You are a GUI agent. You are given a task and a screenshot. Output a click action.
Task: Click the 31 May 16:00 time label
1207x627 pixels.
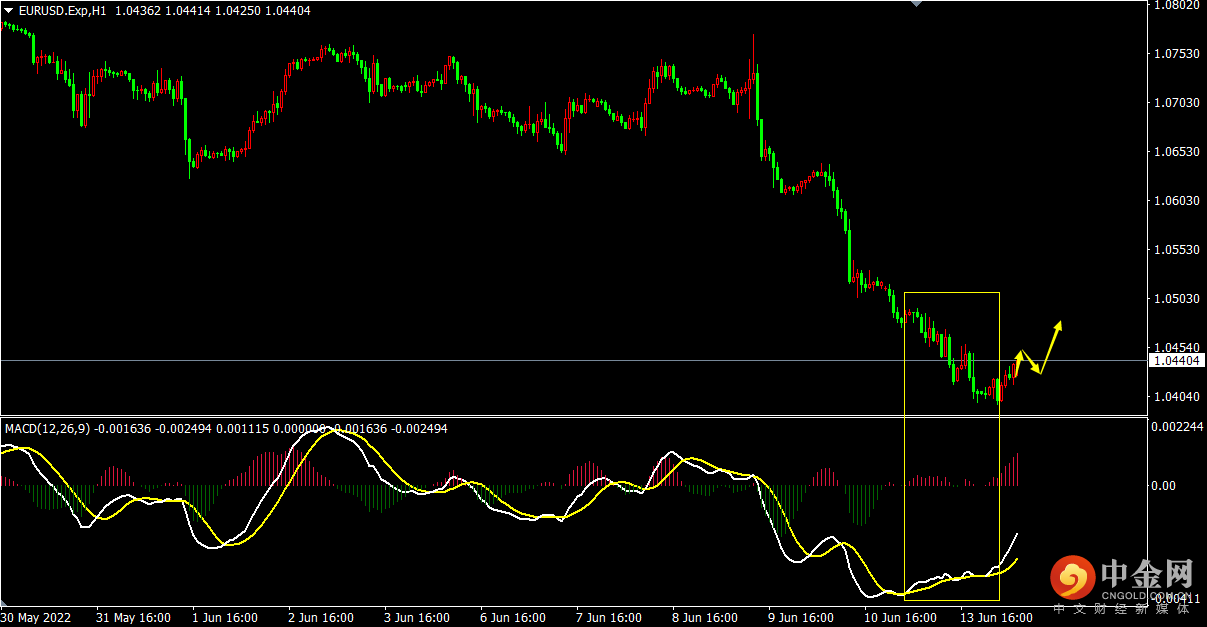point(133,617)
